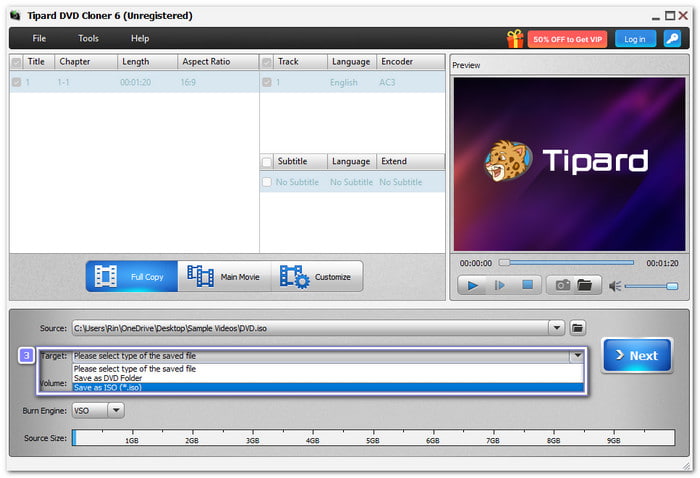Take a snapshot with camera icon
The image size is (700, 478).
coord(562,285)
